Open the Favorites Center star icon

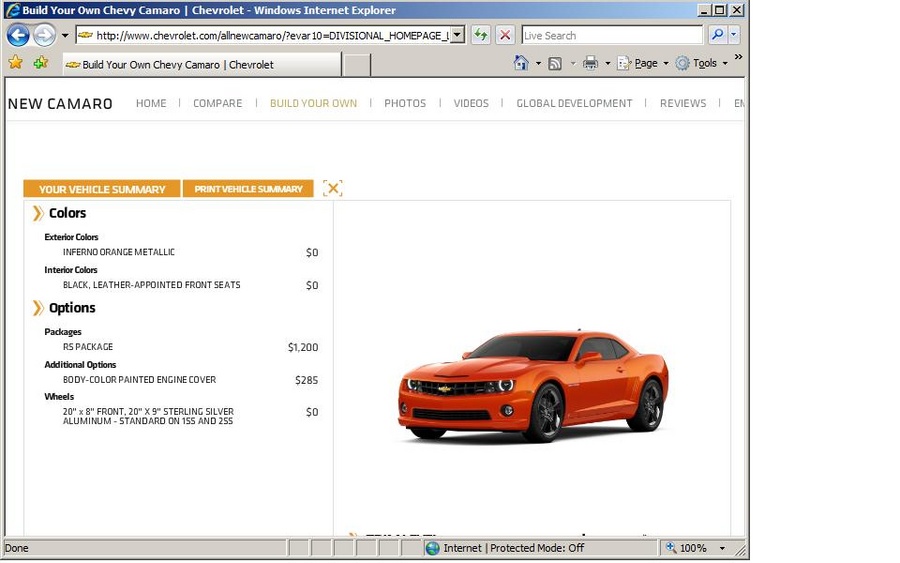point(15,63)
